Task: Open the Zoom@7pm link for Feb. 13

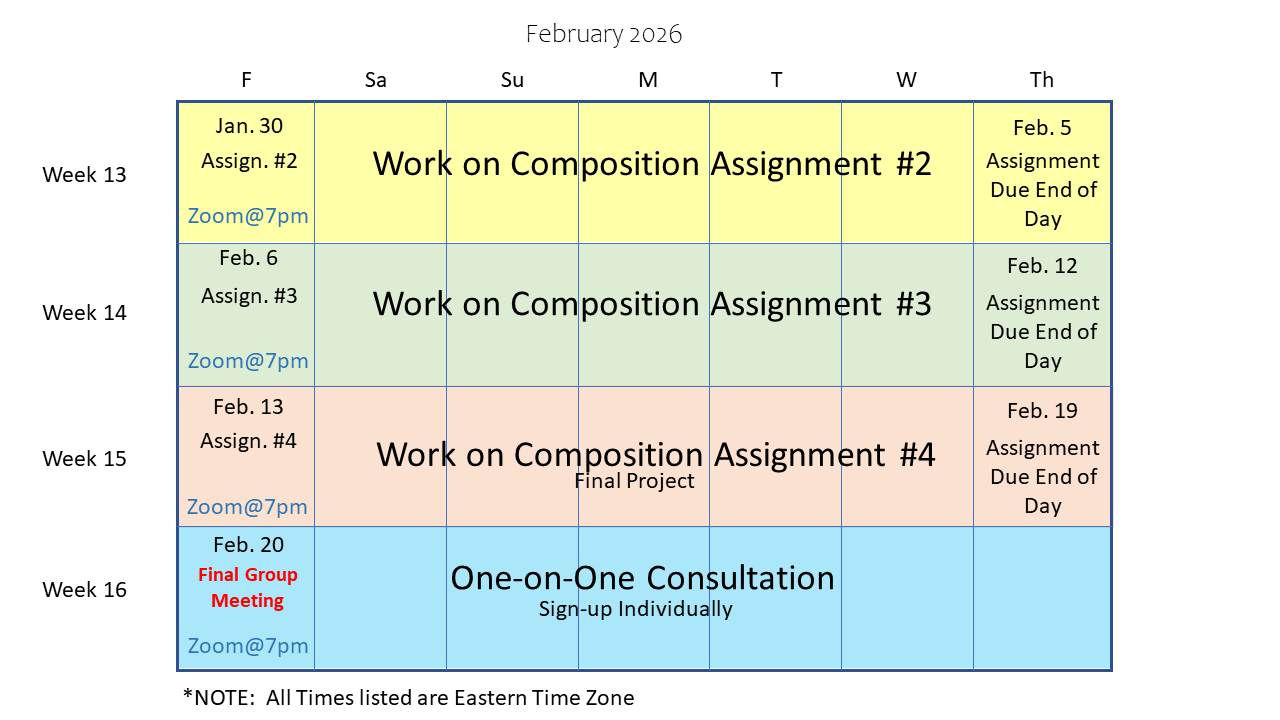Action: pos(248,507)
